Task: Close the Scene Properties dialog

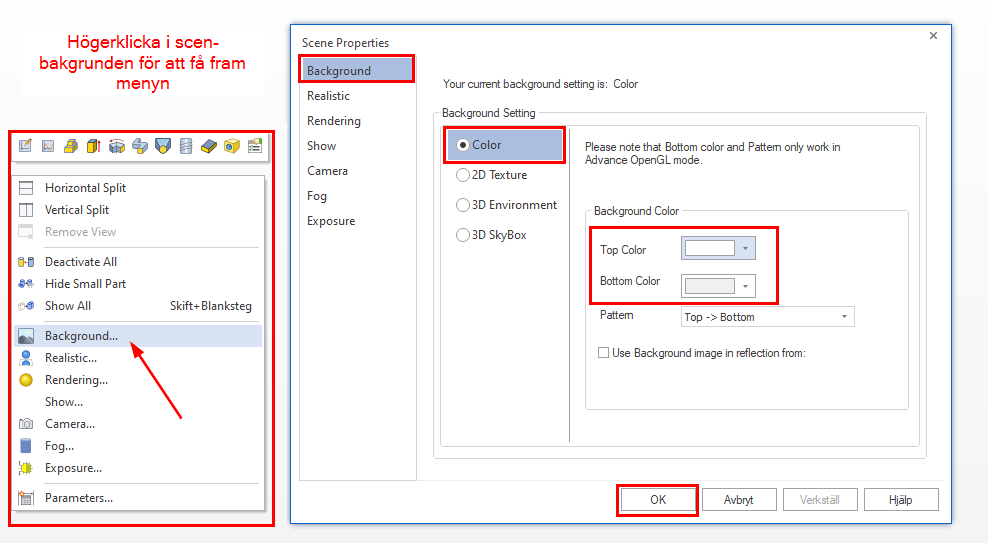Action: 933,36
